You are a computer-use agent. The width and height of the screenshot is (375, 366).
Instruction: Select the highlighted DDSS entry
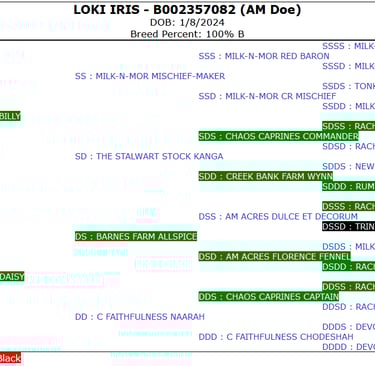[348, 287]
